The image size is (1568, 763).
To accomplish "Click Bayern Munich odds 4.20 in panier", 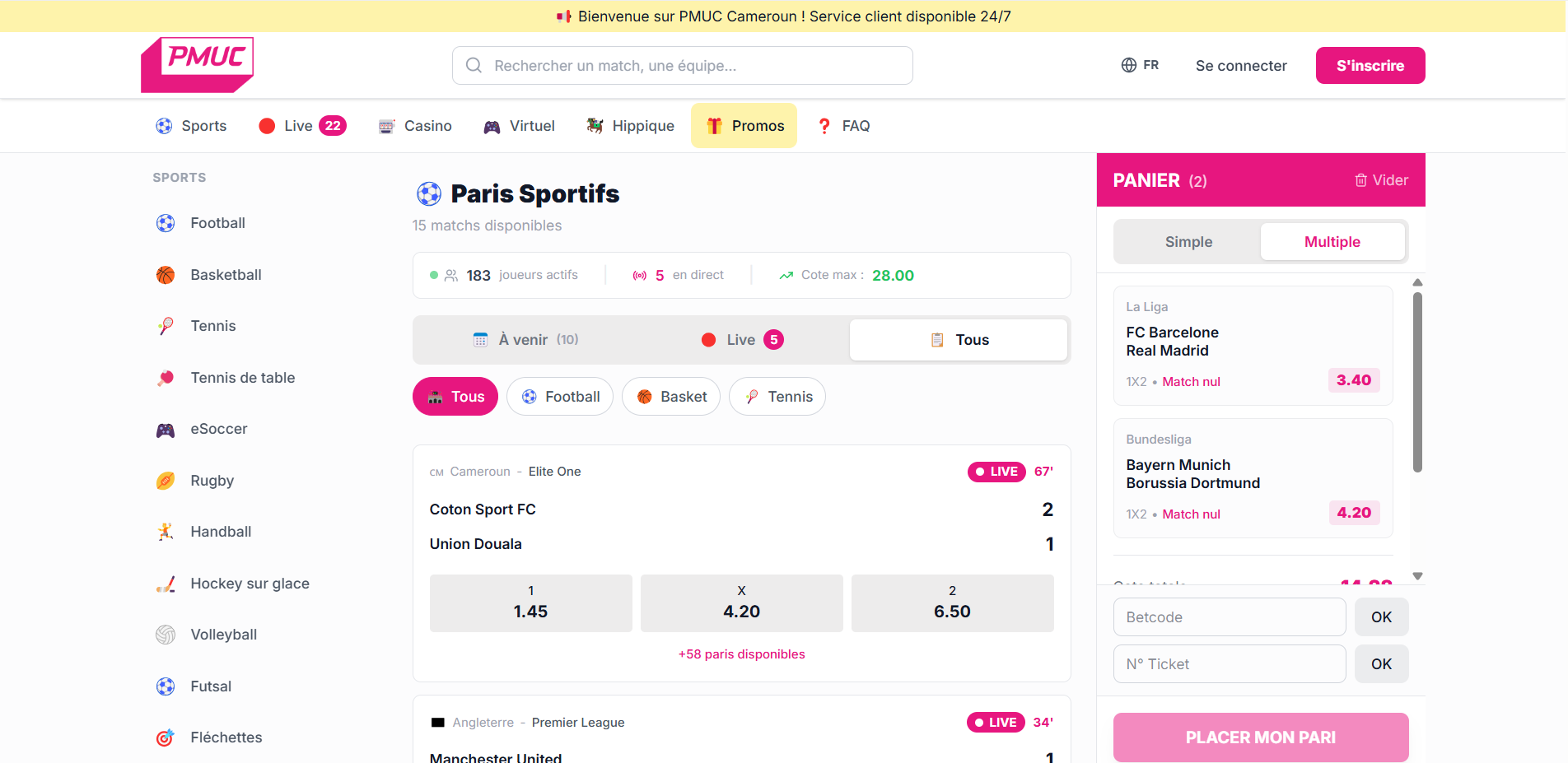I will [1354, 513].
